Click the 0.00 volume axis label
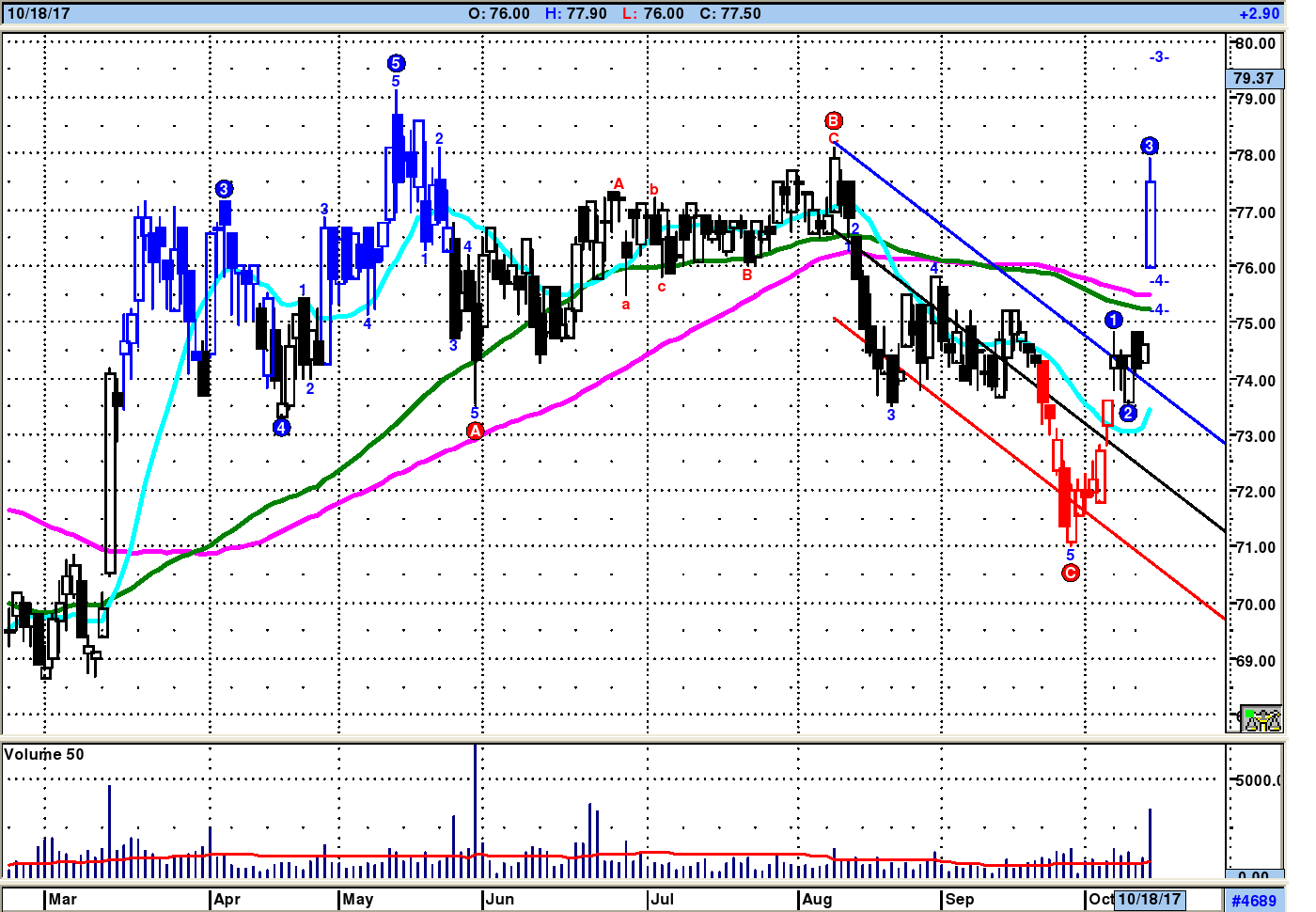This screenshot has width=1316, height=912. 1254,875
